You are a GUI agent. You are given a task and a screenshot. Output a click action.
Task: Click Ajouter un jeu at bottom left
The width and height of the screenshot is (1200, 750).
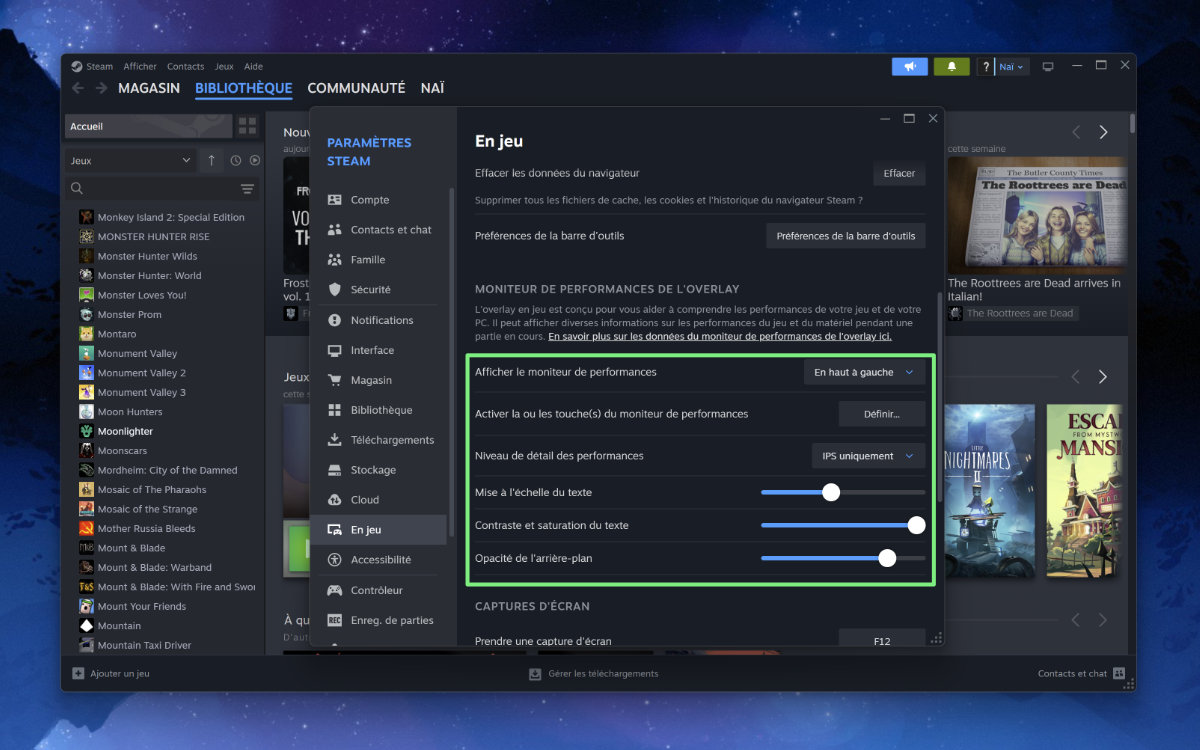point(110,674)
